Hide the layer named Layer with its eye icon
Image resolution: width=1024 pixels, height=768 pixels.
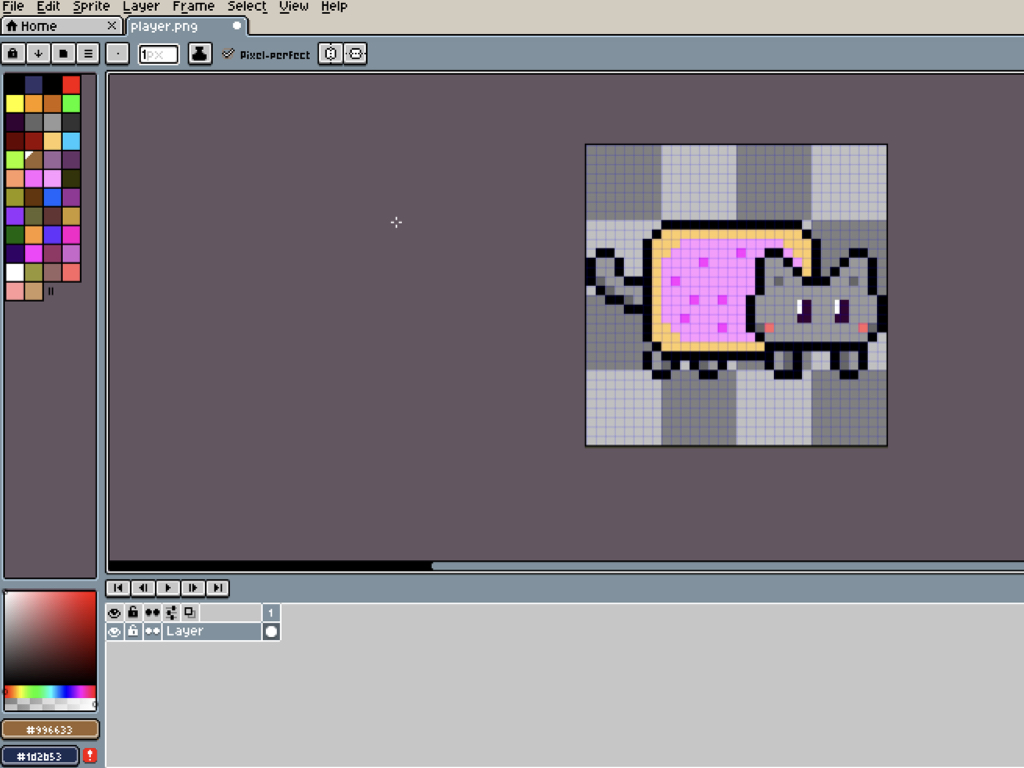[x=114, y=632]
